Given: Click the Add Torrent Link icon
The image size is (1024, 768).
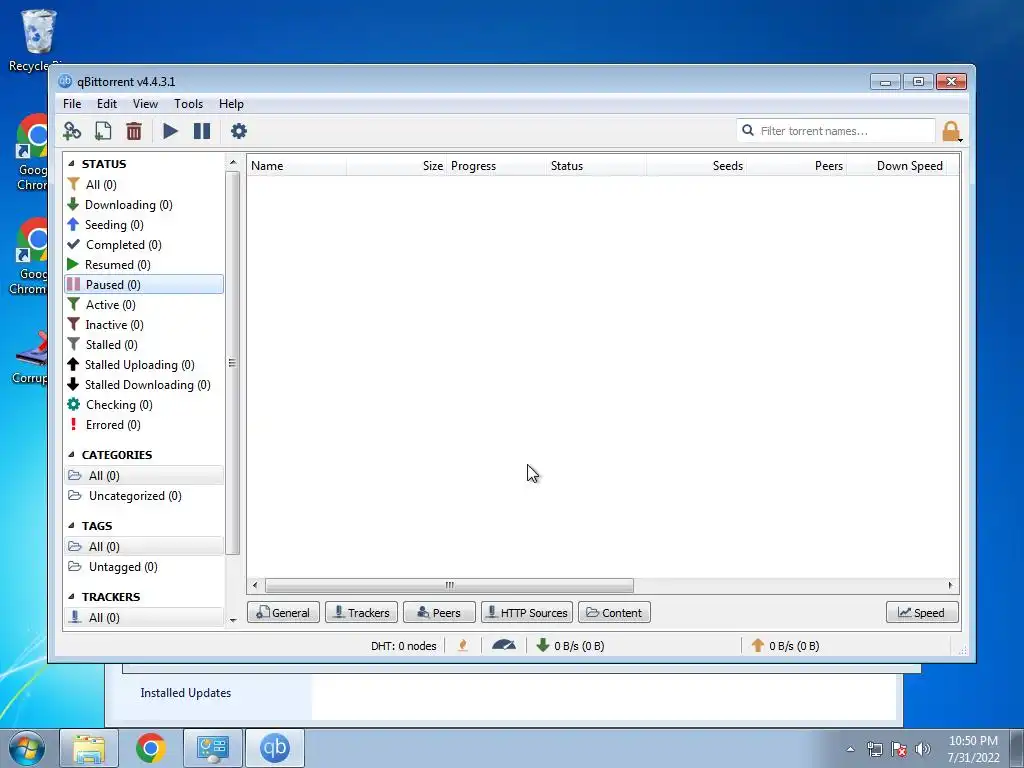Looking at the screenshot, I should 72,131.
